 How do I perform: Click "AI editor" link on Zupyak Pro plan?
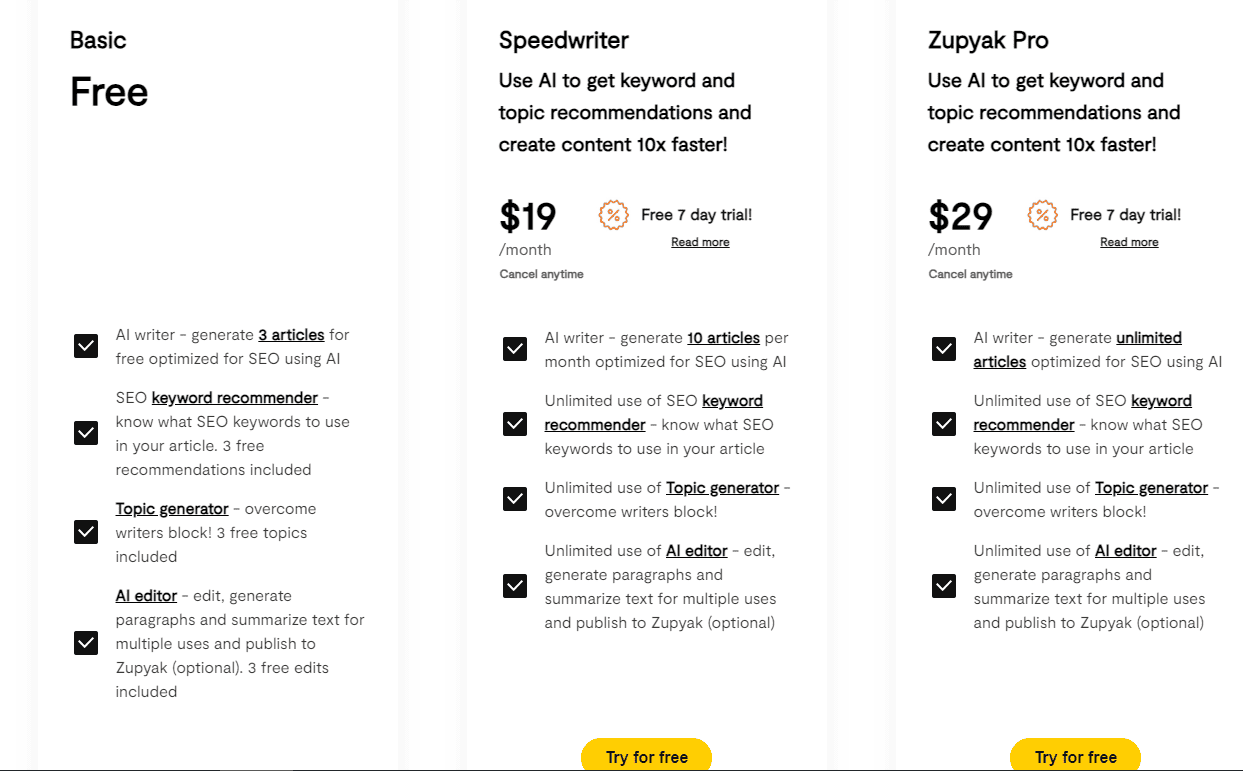click(x=1125, y=550)
